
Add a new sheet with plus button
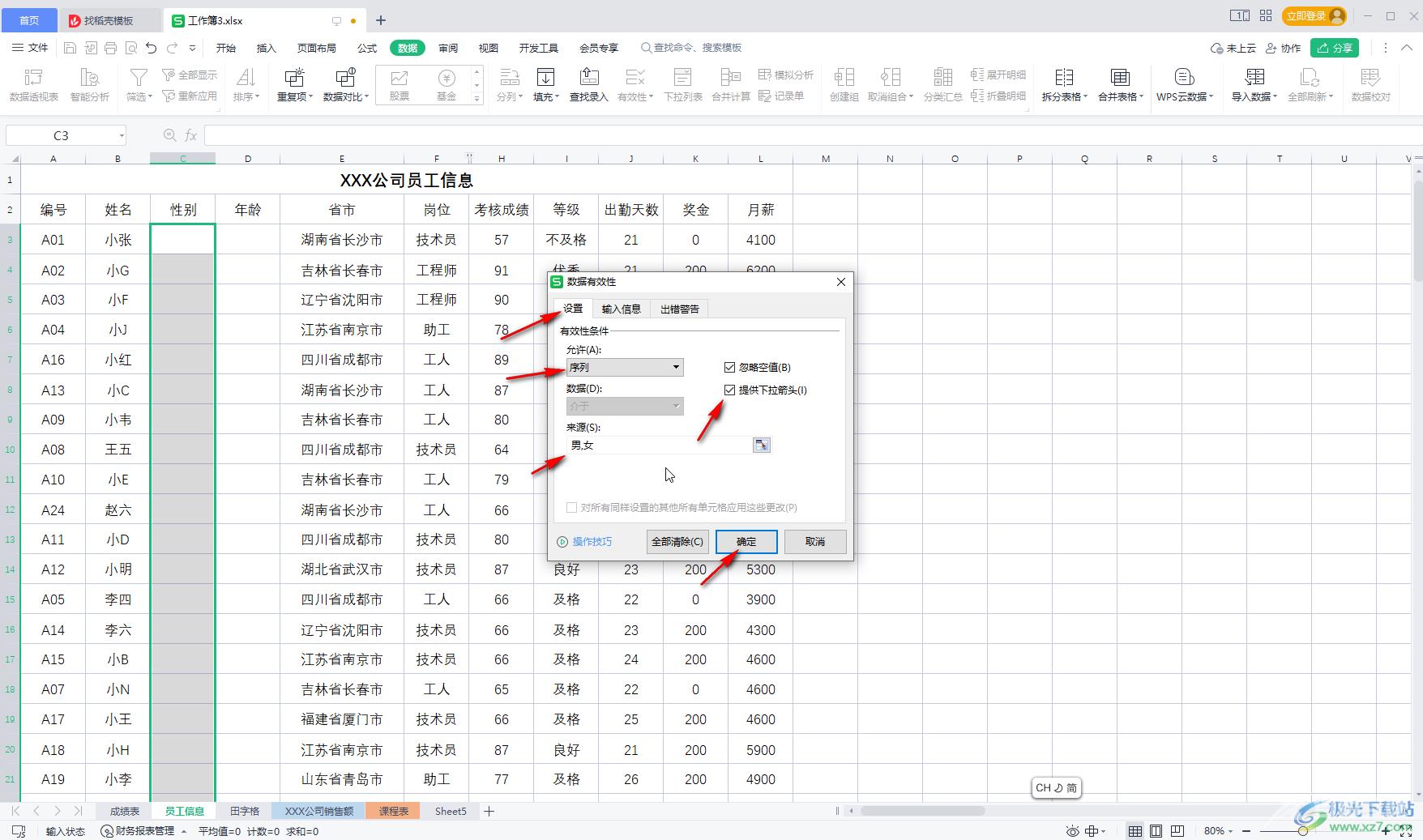[x=489, y=811]
